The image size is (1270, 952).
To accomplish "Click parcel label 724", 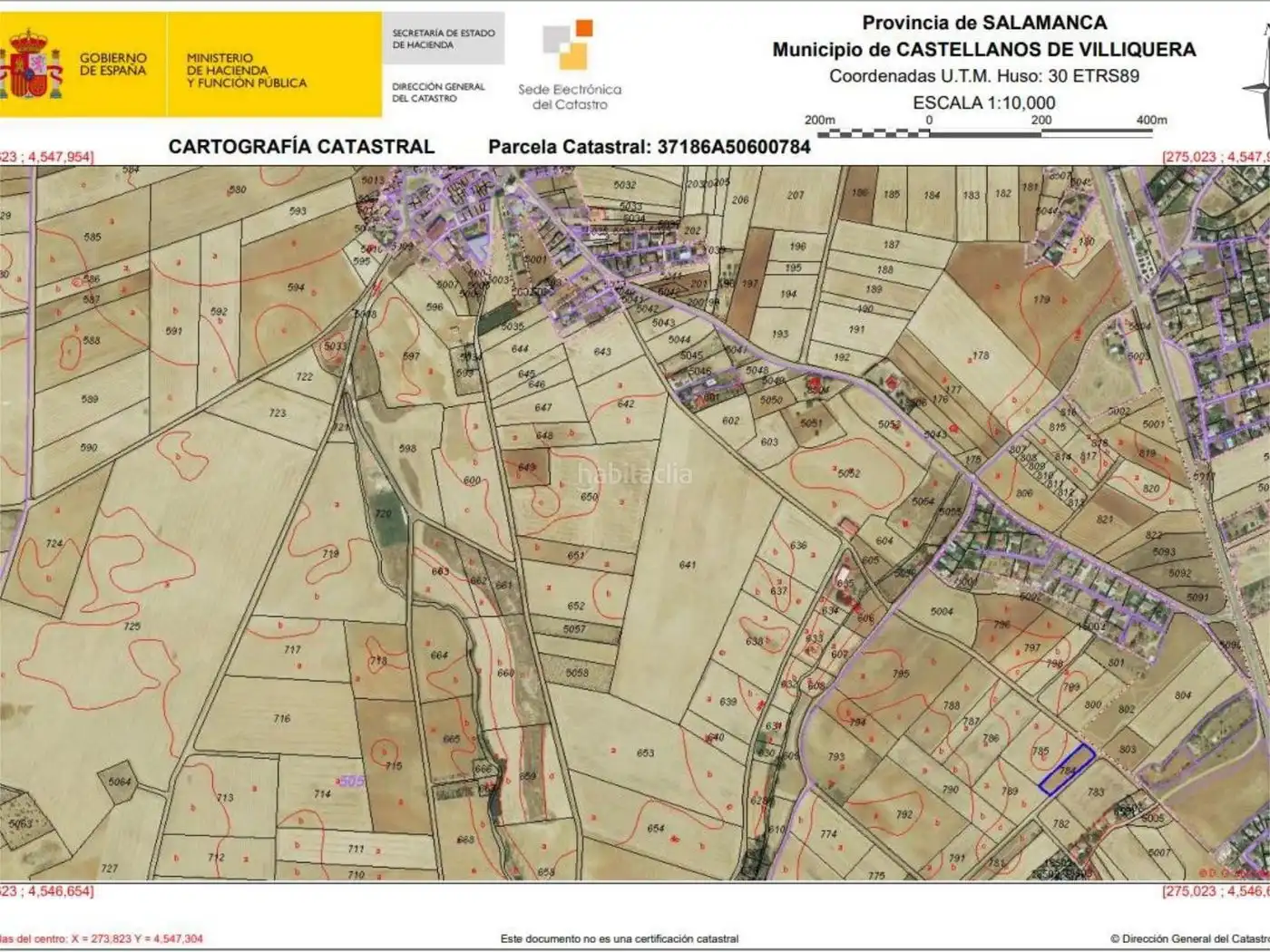I will [54, 544].
